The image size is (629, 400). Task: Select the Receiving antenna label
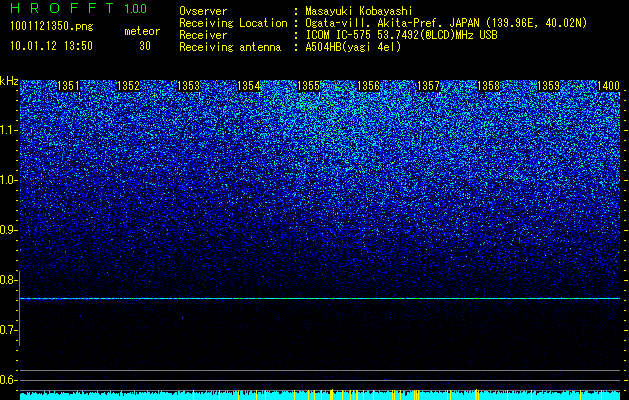click(230, 47)
